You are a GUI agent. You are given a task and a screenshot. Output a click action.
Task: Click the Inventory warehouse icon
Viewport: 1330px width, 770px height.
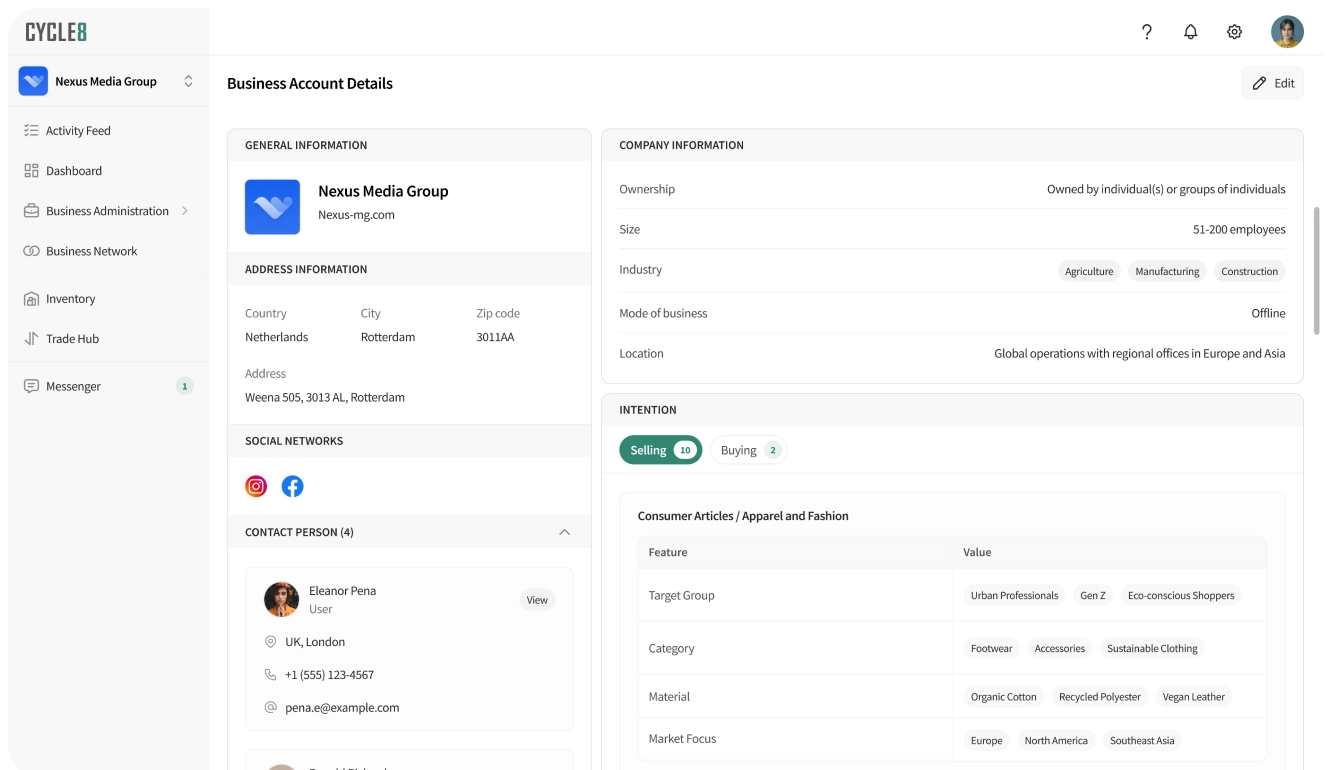point(31,298)
